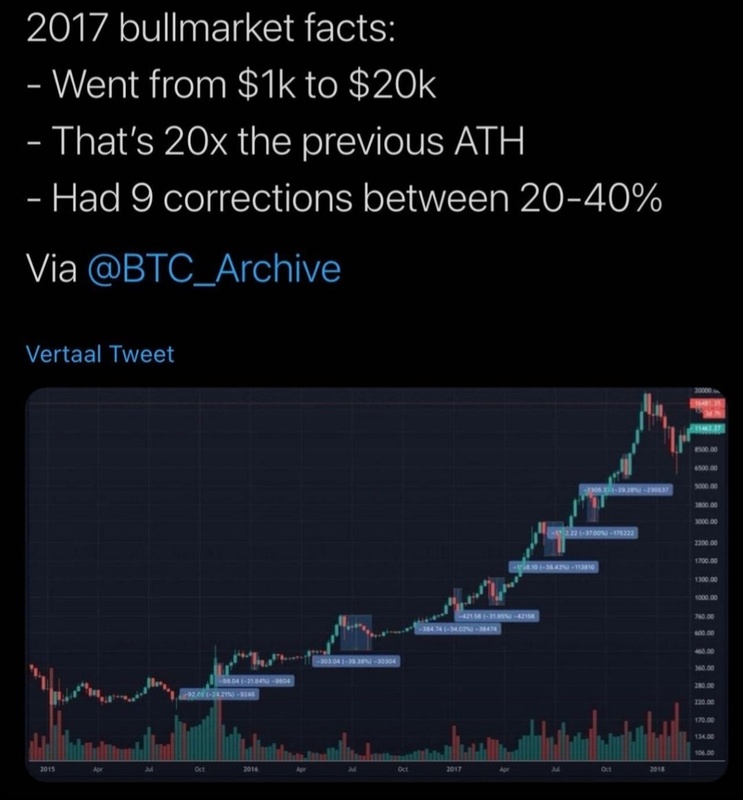Click the "2017 bullmarket facts:" heading text
This screenshot has width=743, height=800.
point(211,30)
